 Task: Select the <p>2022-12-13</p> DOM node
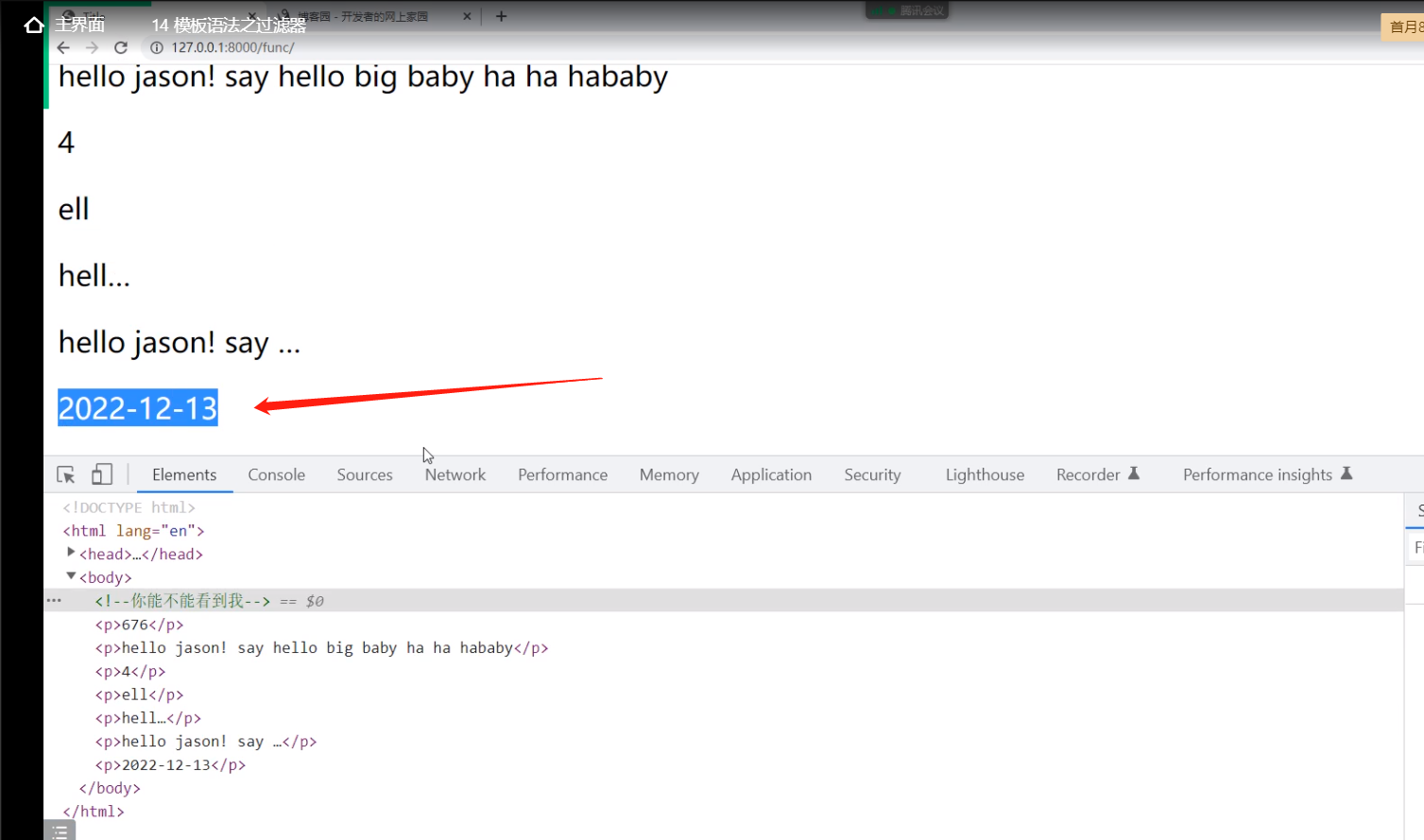[x=170, y=765]
